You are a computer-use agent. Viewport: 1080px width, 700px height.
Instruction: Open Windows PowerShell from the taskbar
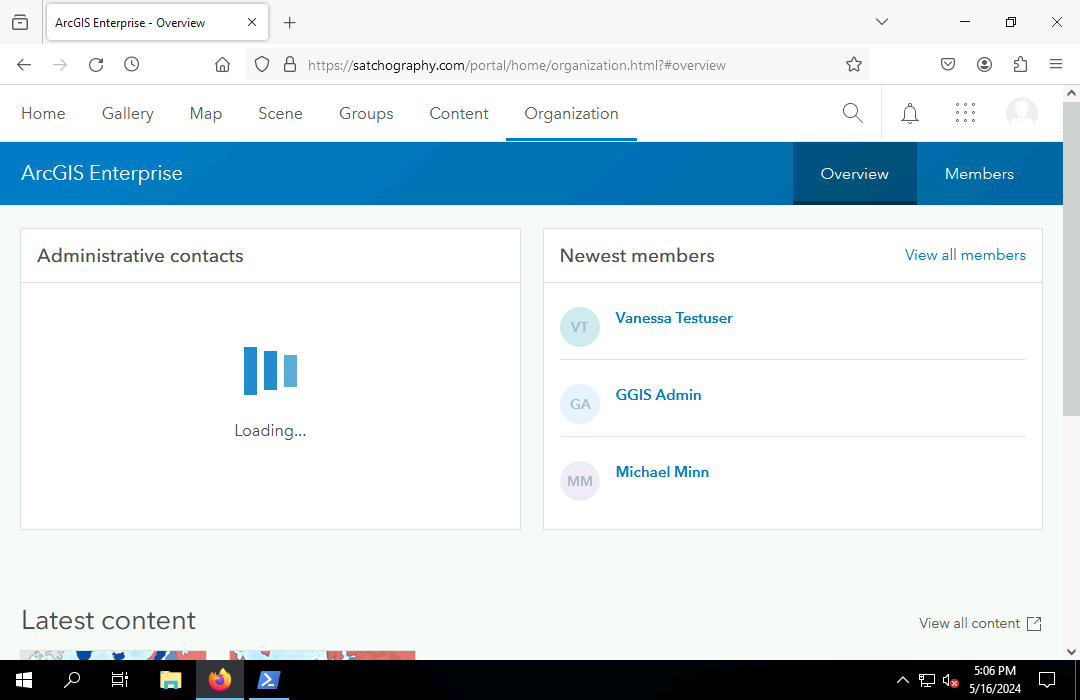(268, 681)
